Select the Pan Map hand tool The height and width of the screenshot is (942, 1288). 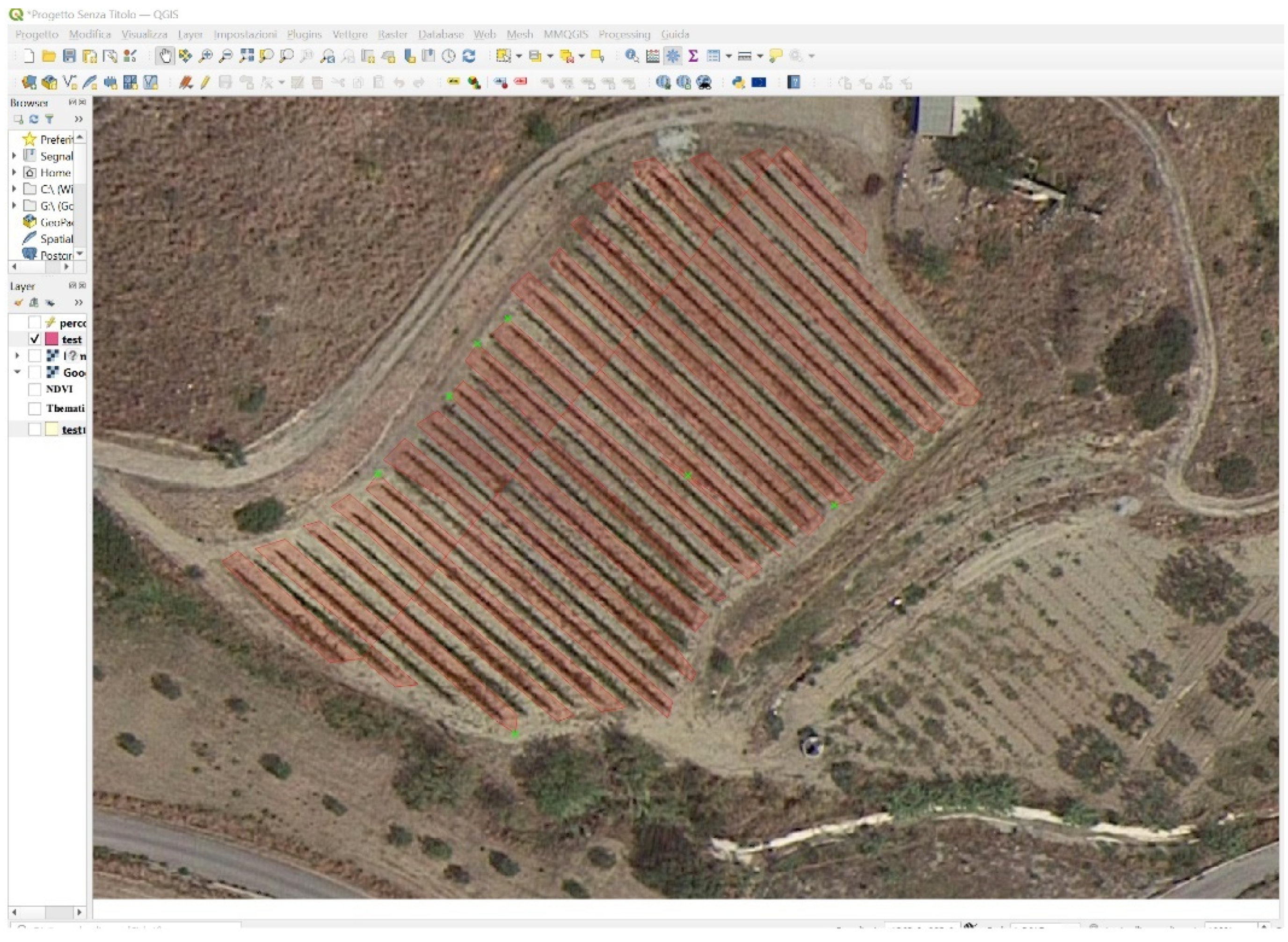point(165,56)
